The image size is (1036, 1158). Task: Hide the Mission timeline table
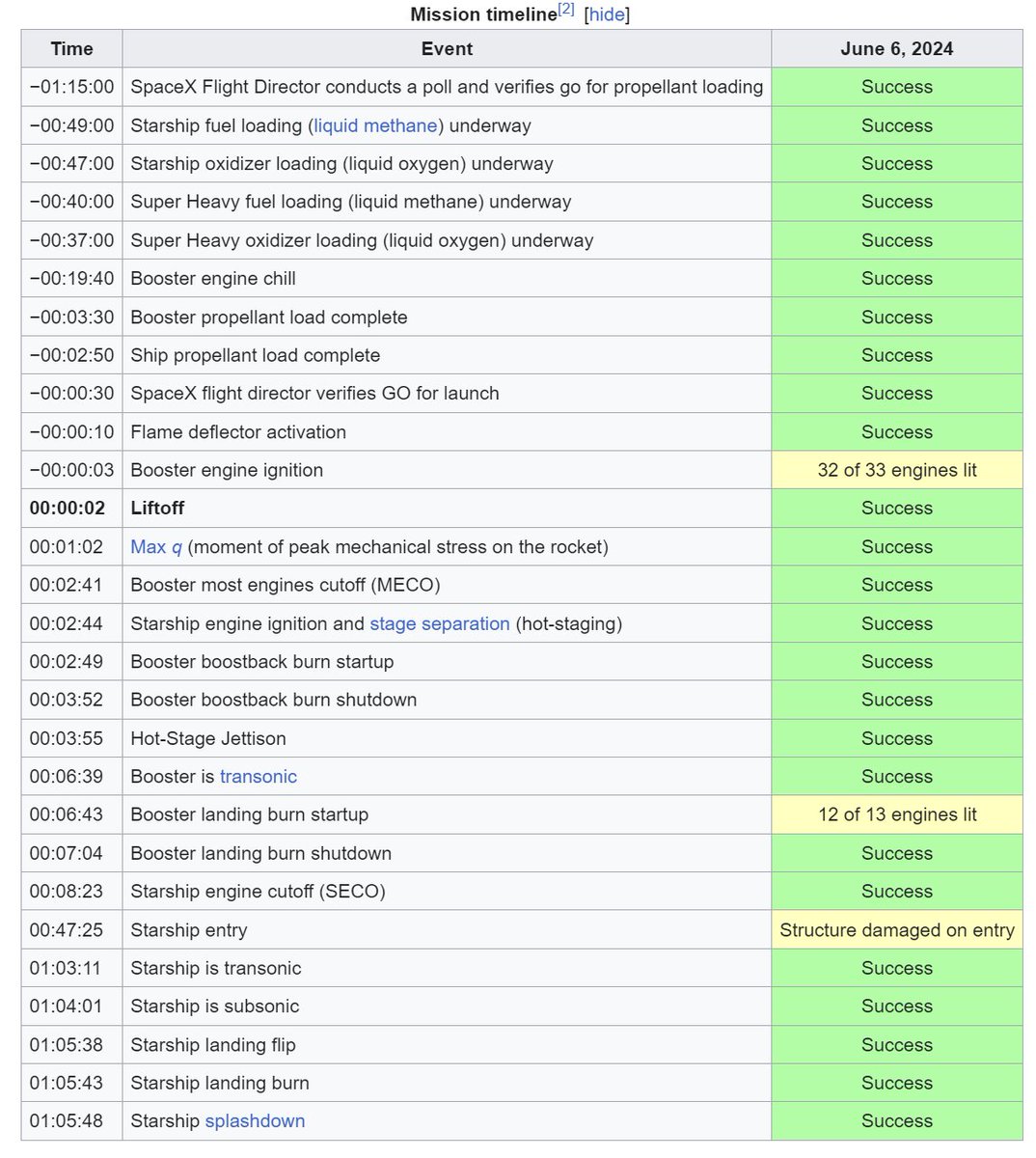[x=607, y=14]
